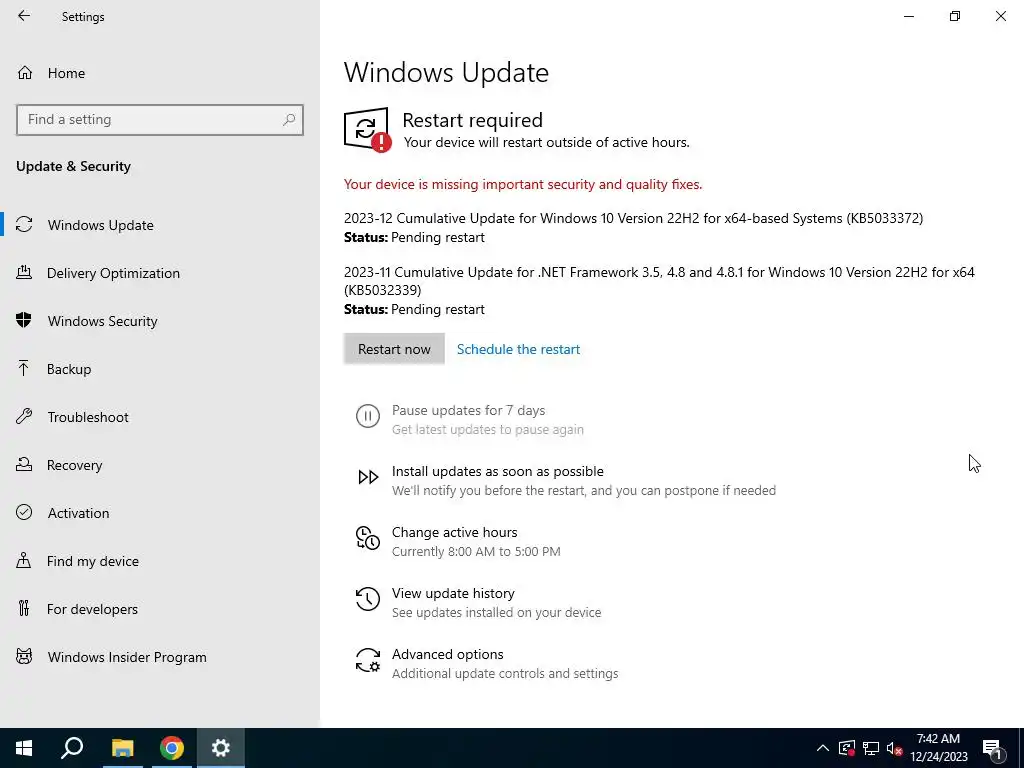Click the network tray icon
1024x768 pixels.
pyautogui.click(x=871, y=748)
